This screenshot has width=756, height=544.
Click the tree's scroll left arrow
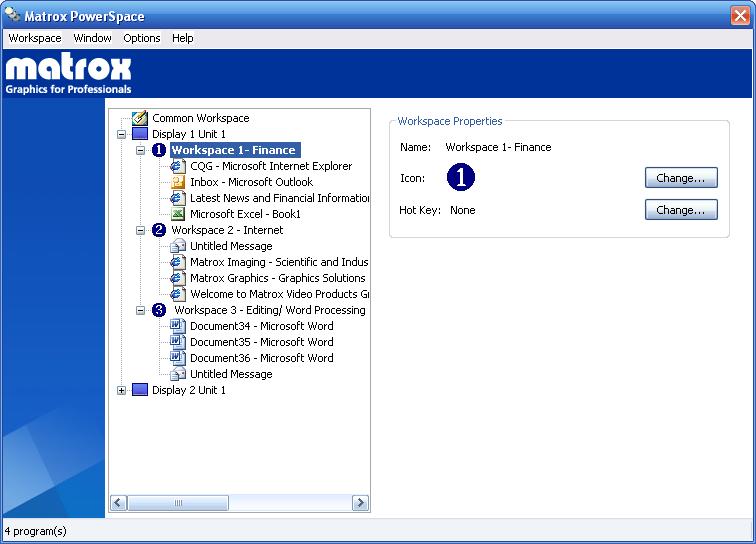tap(119, 503)
